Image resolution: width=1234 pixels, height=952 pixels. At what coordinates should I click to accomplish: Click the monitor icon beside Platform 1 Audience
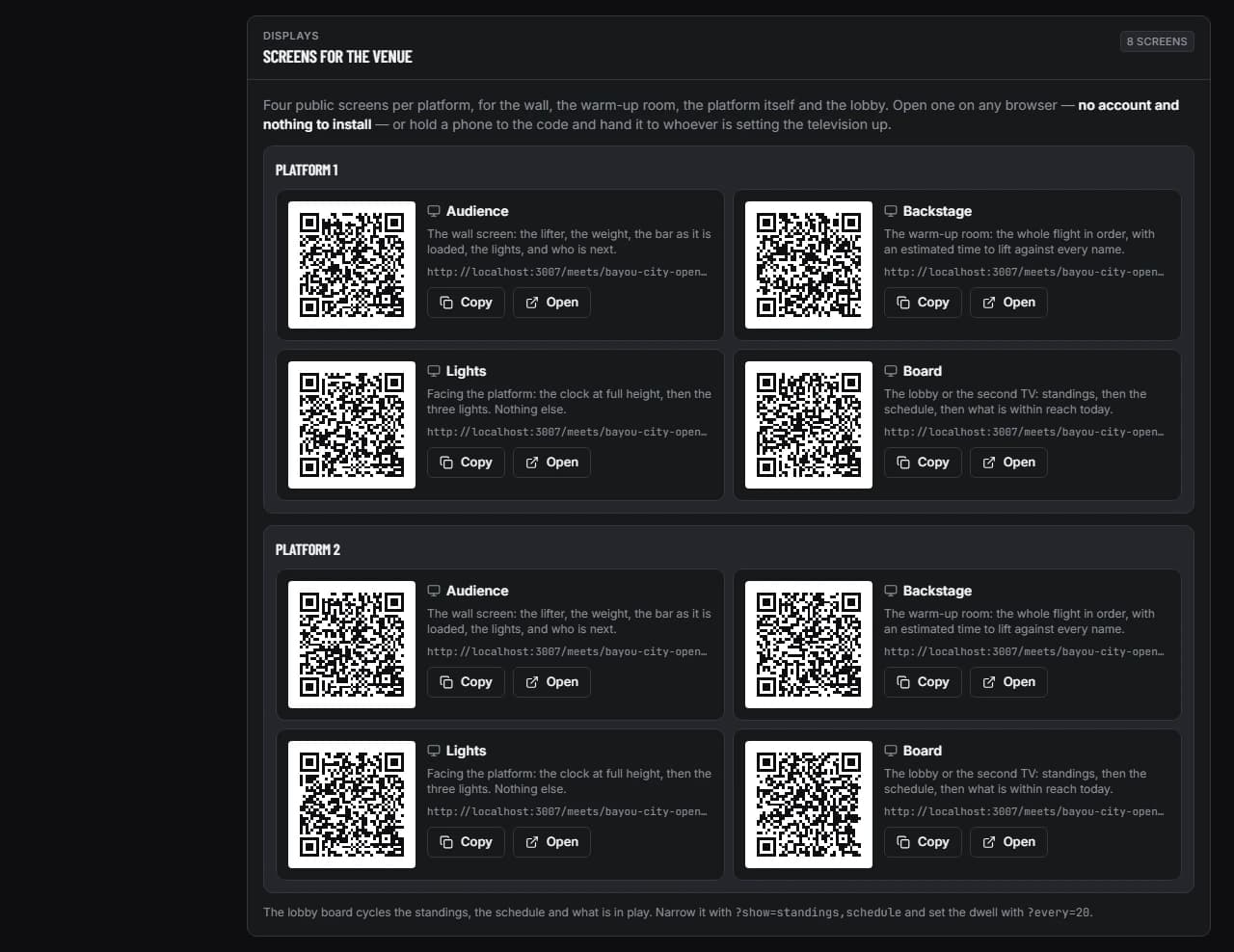[434, 211]
